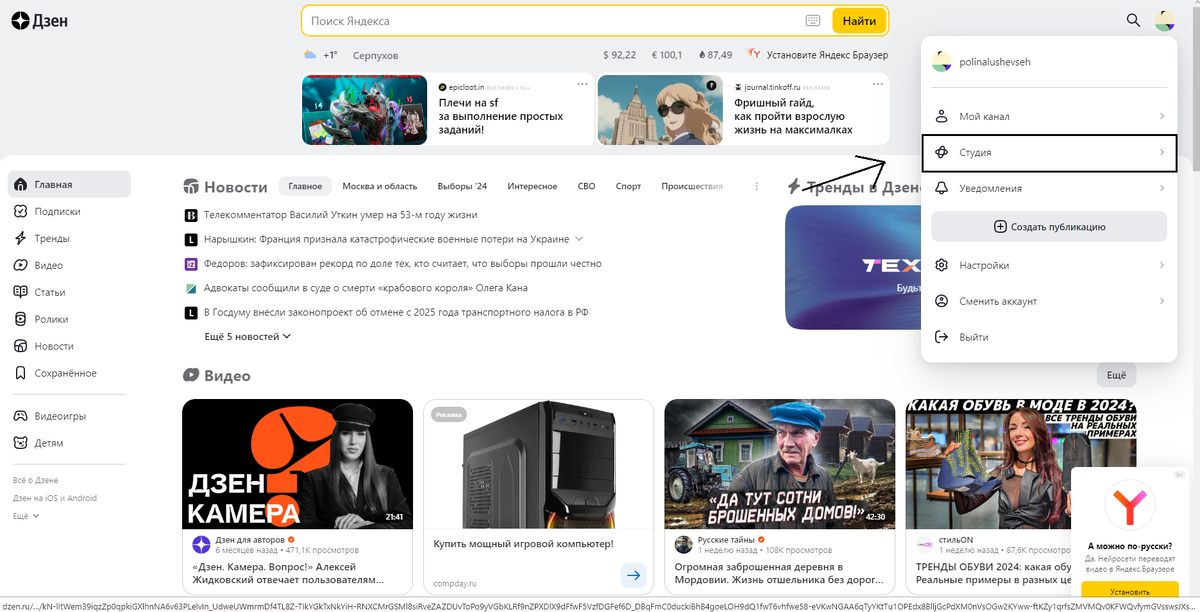Click the Ещё button in Видео section
Viewport: 1200px width, 612px height.
click(1116, 376)
